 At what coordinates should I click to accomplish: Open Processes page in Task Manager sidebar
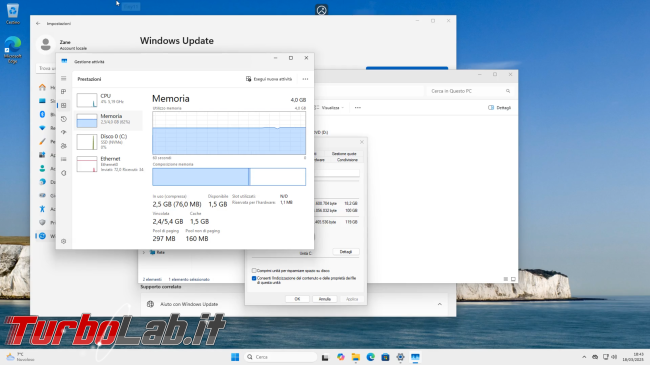coord(63,91)
